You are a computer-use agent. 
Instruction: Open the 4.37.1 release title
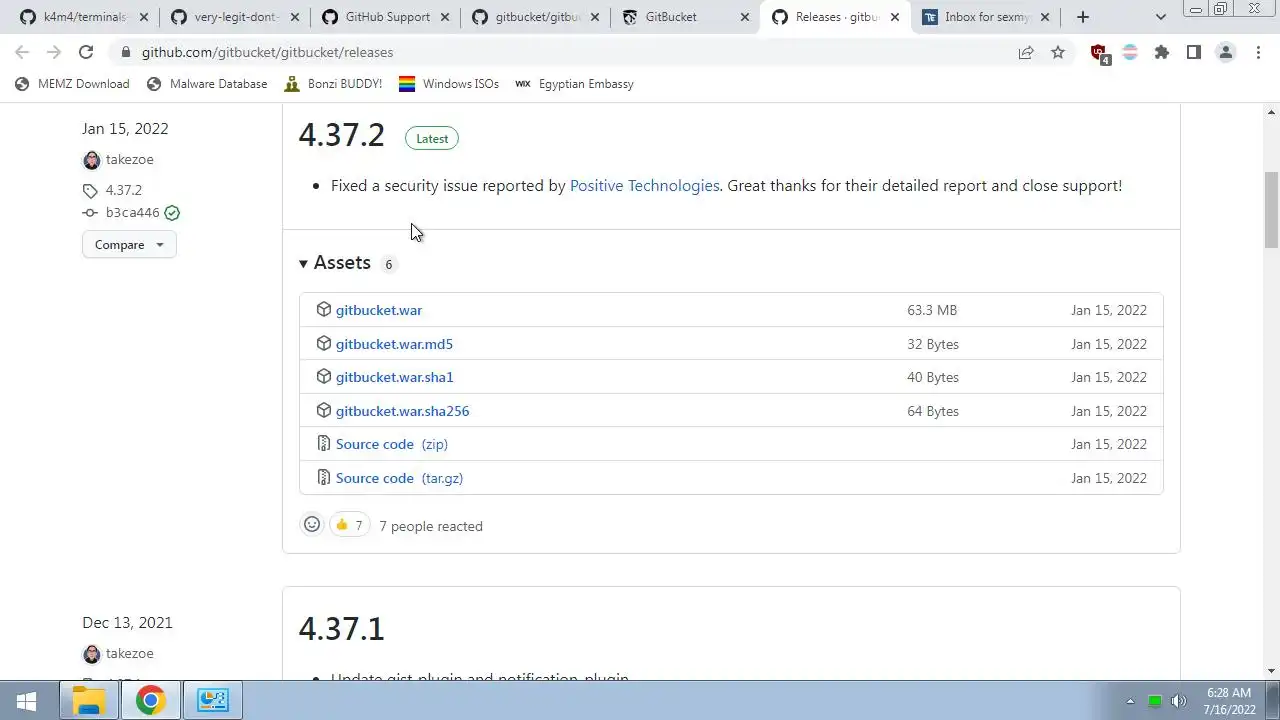(x=341, y=629)
